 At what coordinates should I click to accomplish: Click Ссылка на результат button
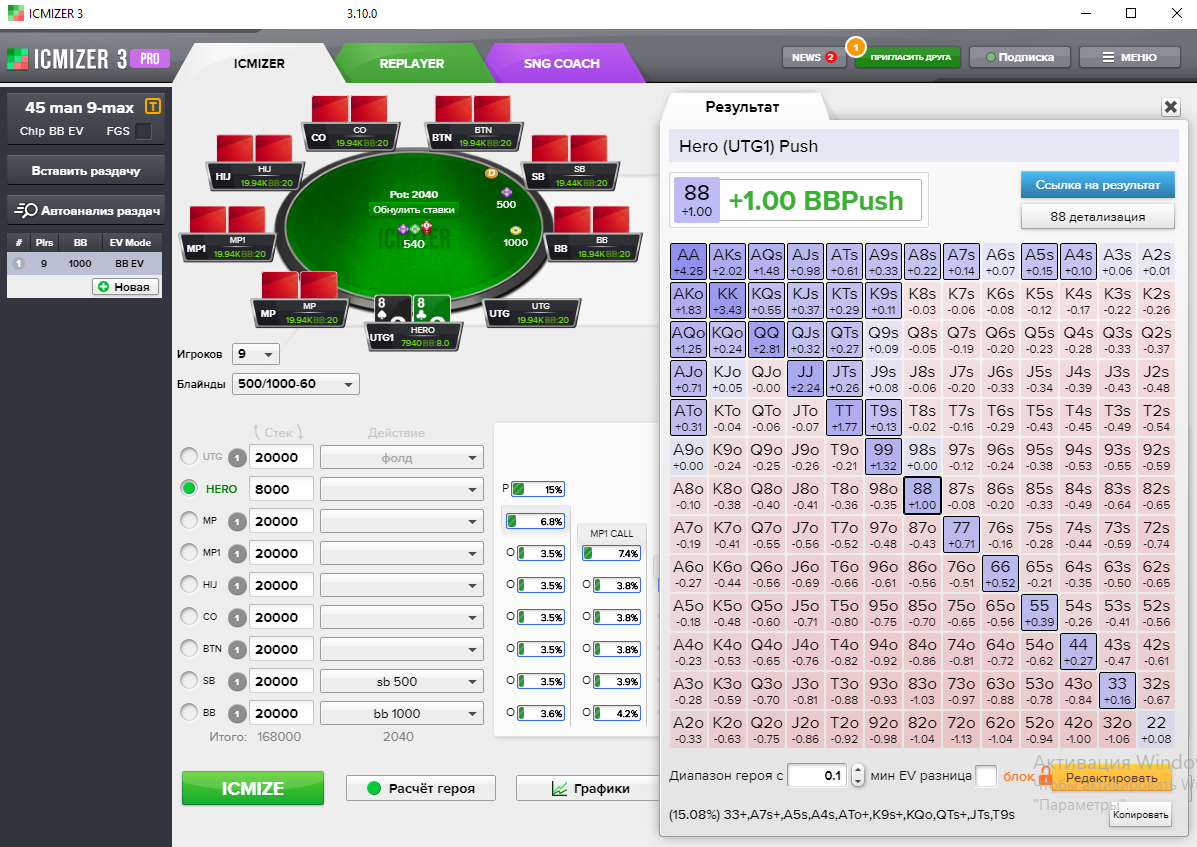1097,185
